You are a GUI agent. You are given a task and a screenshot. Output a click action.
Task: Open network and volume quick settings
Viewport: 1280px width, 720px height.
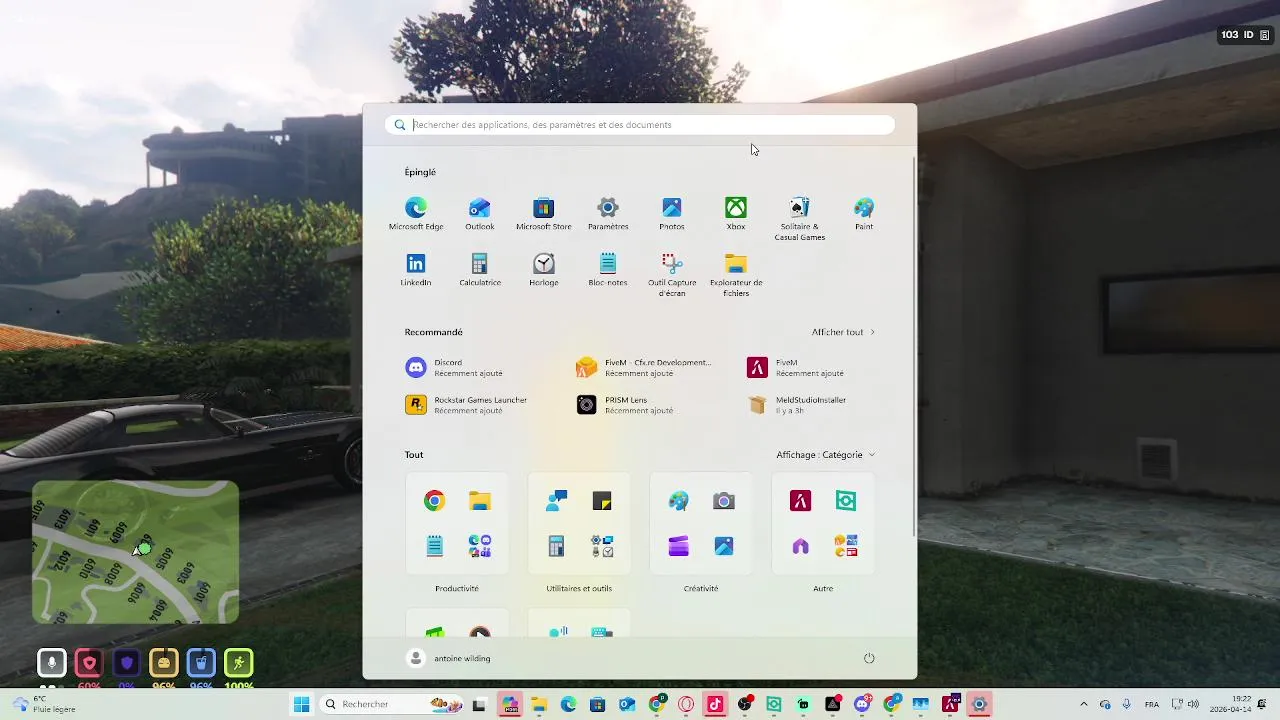1184,704
